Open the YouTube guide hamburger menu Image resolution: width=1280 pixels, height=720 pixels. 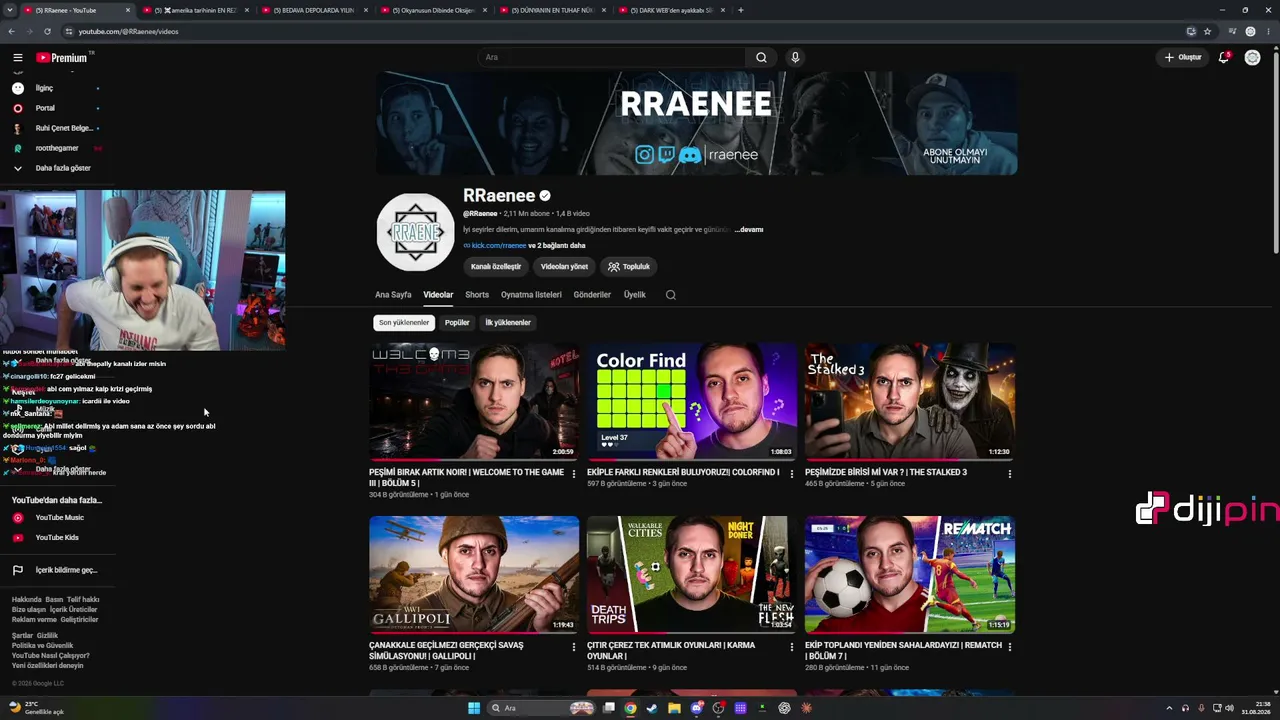point(17,58)
